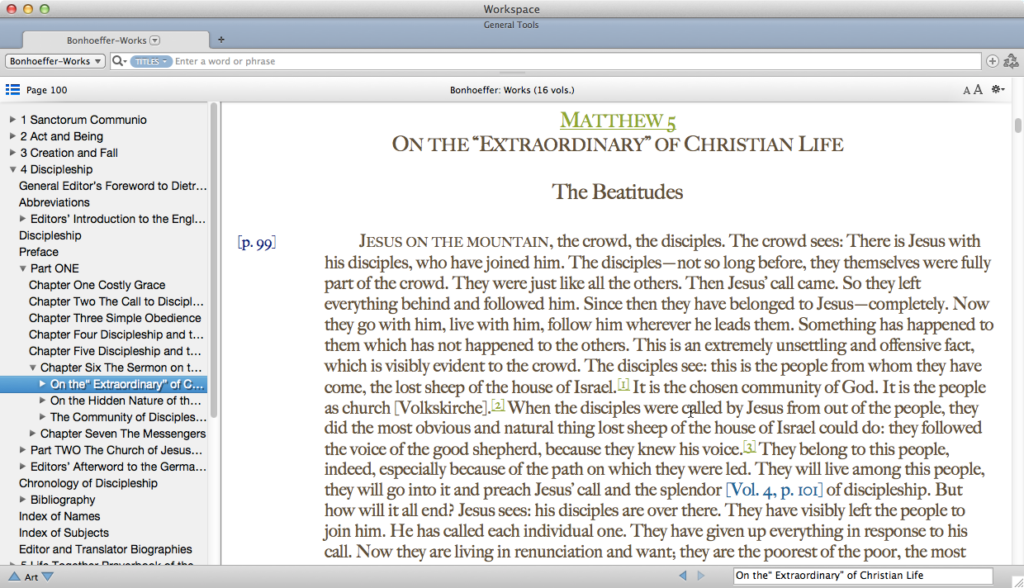1024x588 pixels.
Task: Go to previous article with left arrow
Action: coord(682,576)
